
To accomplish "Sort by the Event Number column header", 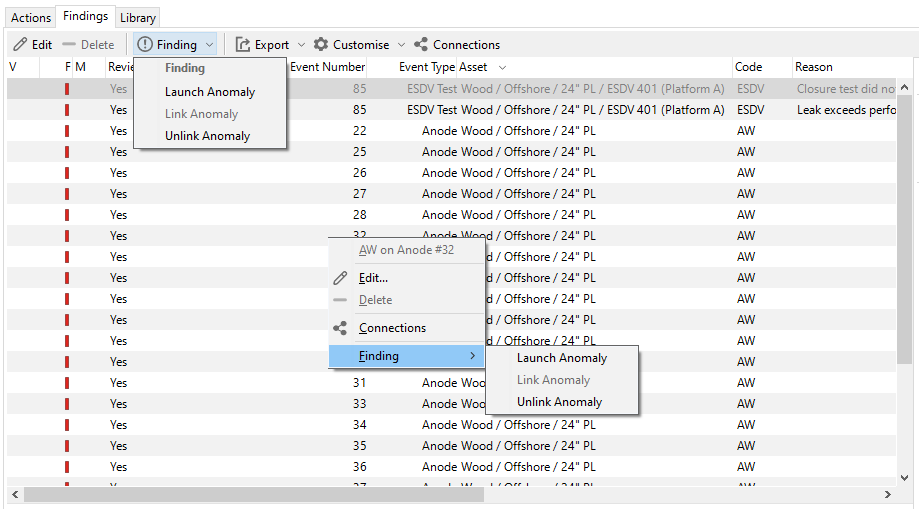I will click(x=327, y=67).
